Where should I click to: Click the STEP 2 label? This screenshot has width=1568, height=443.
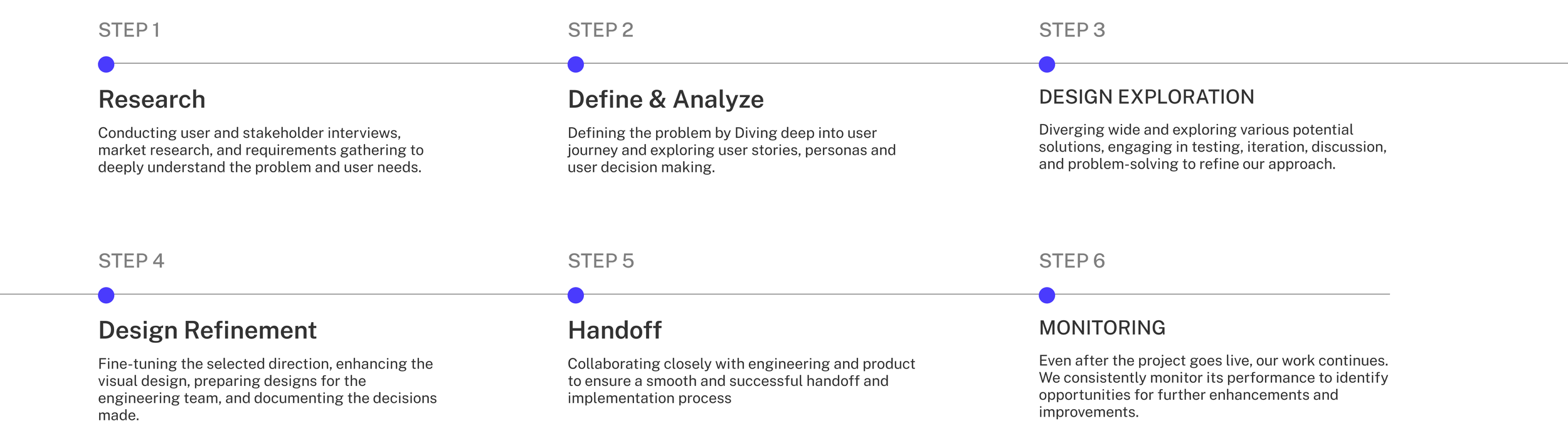(x=600, y=30)
